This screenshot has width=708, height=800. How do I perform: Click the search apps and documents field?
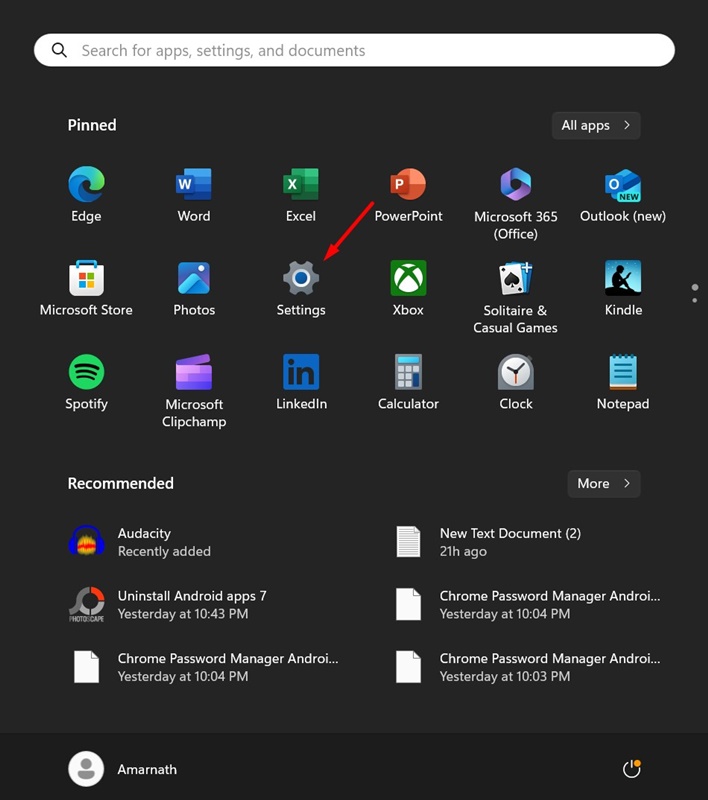pyautogui.click(x=355, y=50)
